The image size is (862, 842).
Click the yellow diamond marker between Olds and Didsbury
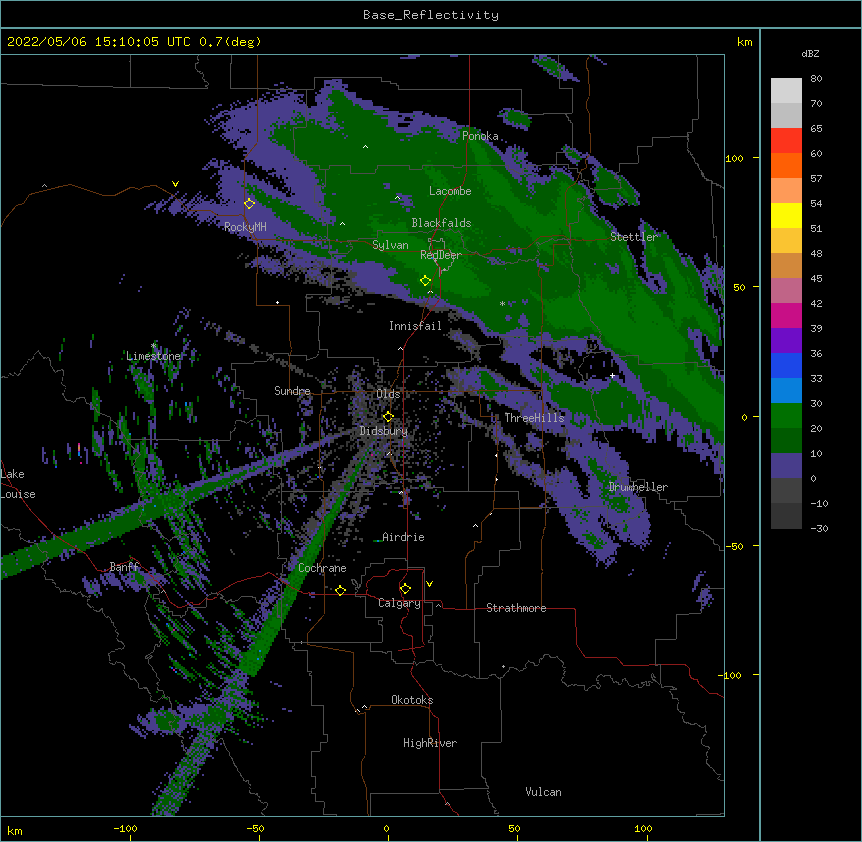388,417
